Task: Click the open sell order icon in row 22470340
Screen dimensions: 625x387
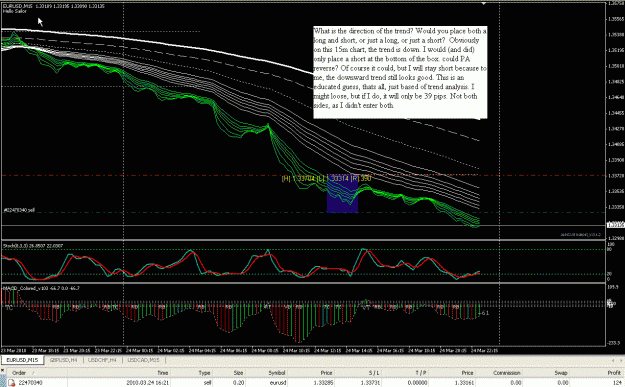Action: point(12,383)
